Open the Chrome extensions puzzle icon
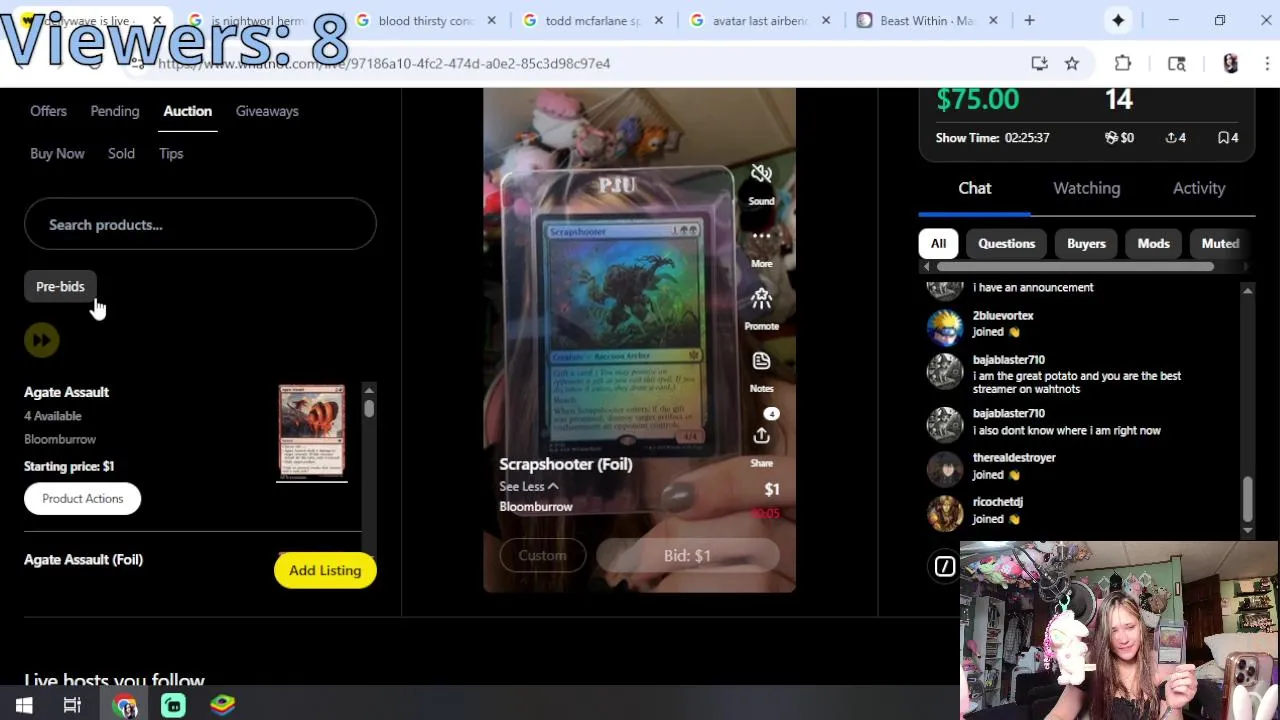This screenshot has height=720, width=1280. [x=1123, y=63]
